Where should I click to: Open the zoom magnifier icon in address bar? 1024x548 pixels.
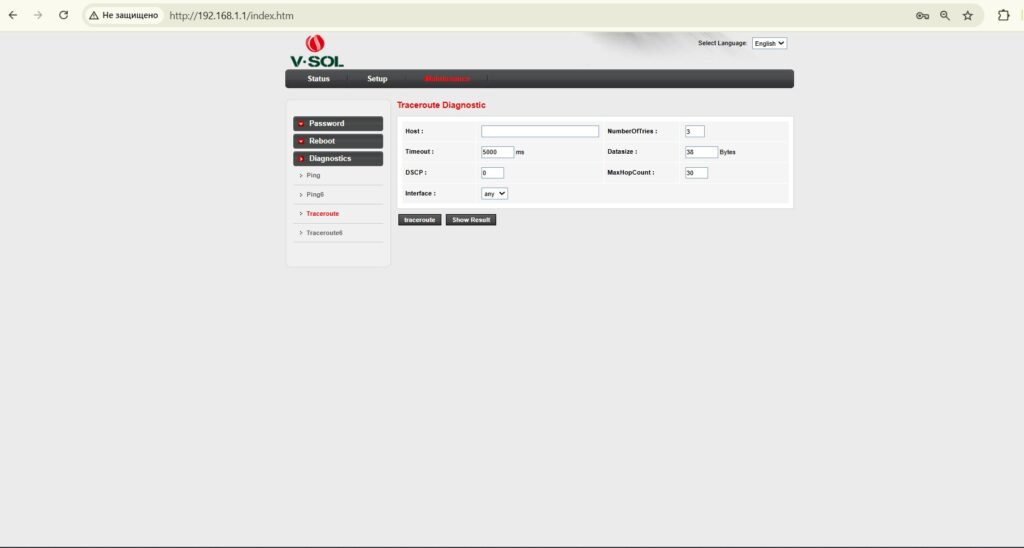click(945, 16)
